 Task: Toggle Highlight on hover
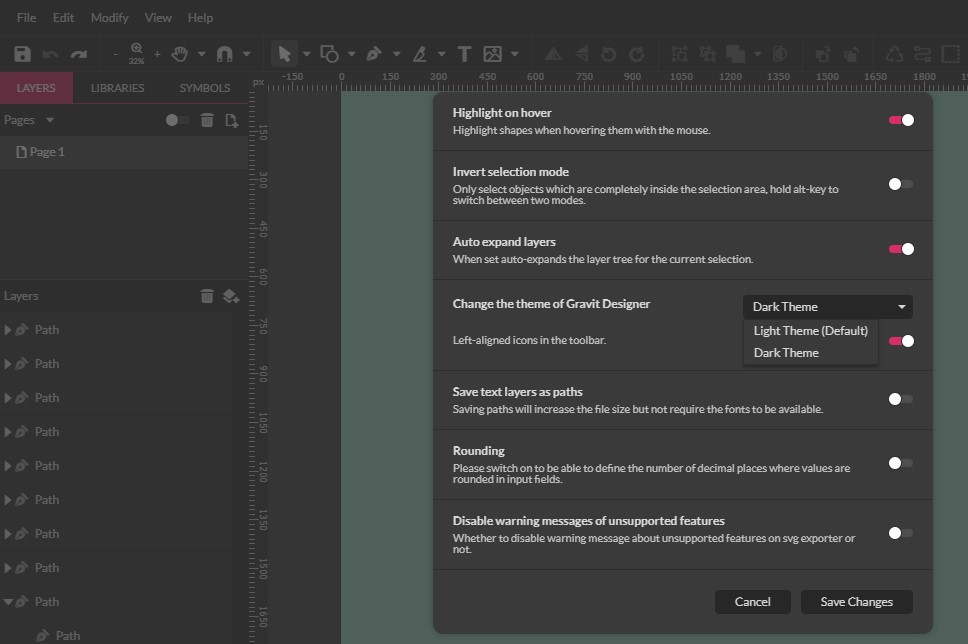[901, 119]
